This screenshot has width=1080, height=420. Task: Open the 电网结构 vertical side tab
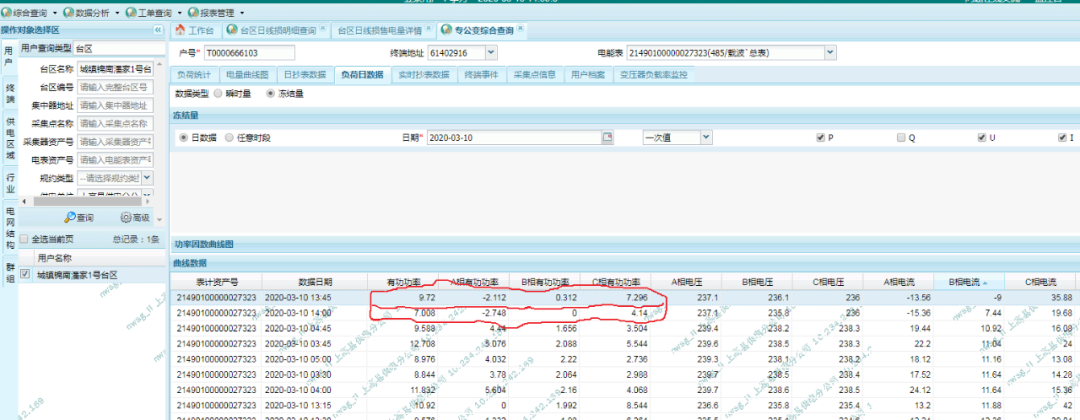tap(9, 228)
